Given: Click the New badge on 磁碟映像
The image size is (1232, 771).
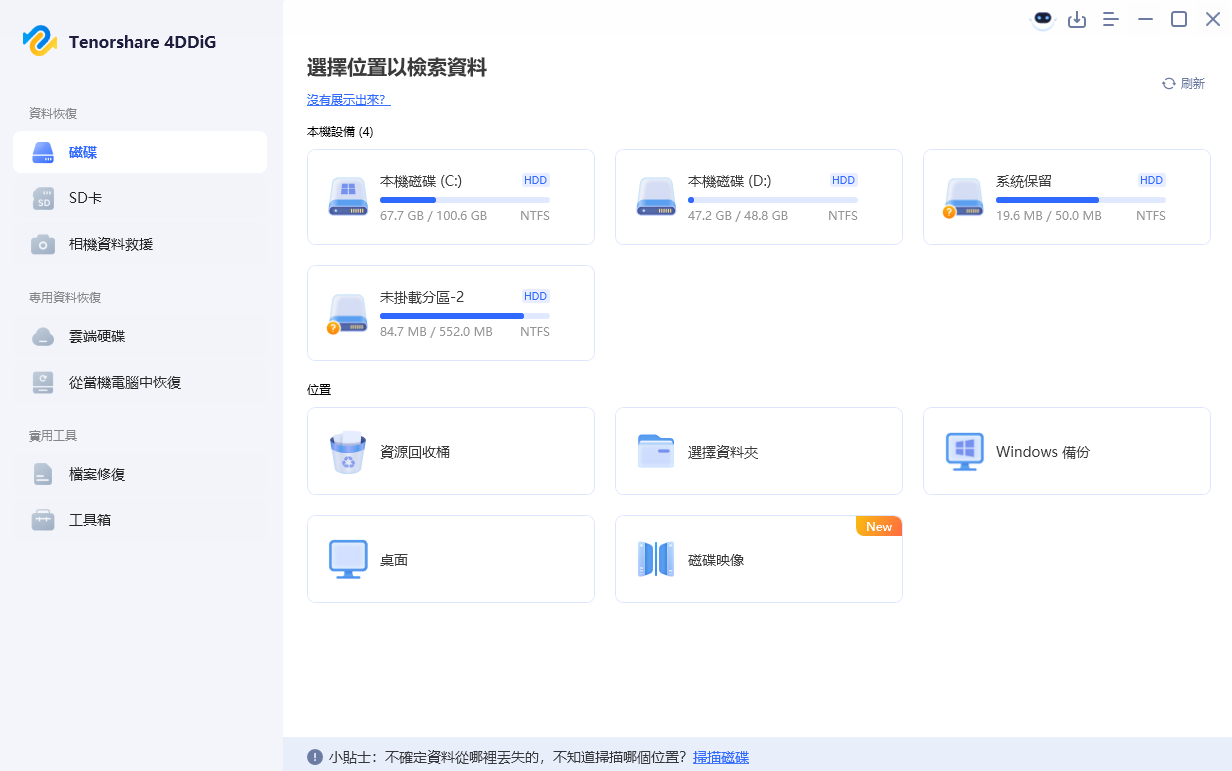Looking at the screenshot, I should 879,526.
